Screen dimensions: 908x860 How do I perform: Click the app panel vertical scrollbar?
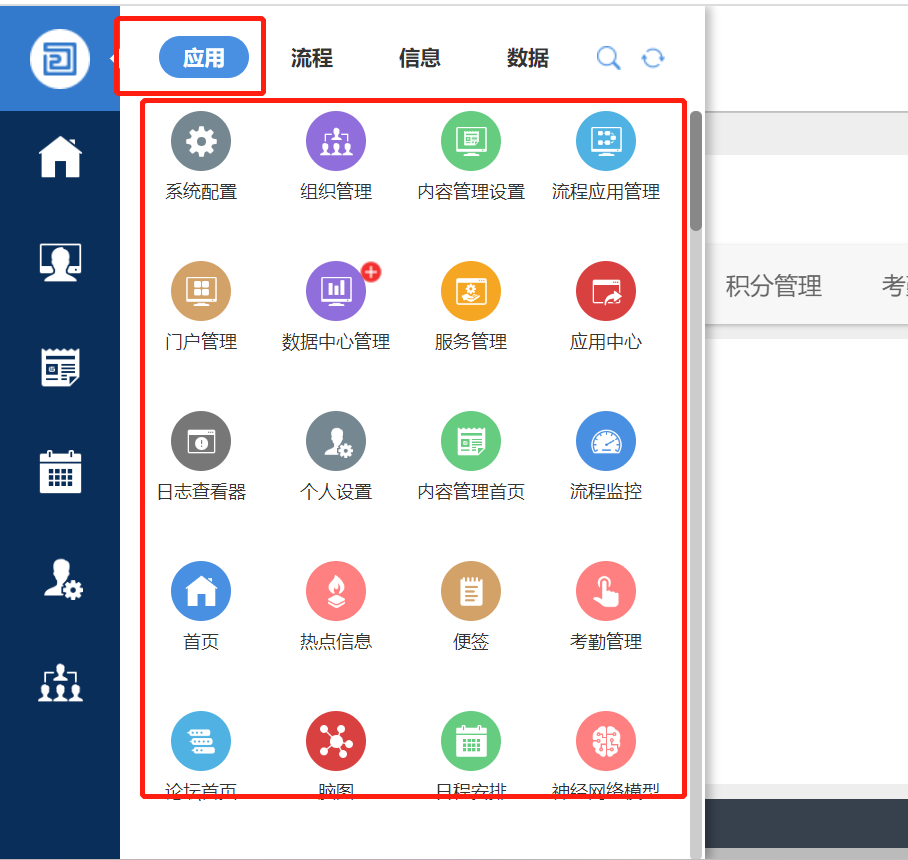click(x=696, y=171)
